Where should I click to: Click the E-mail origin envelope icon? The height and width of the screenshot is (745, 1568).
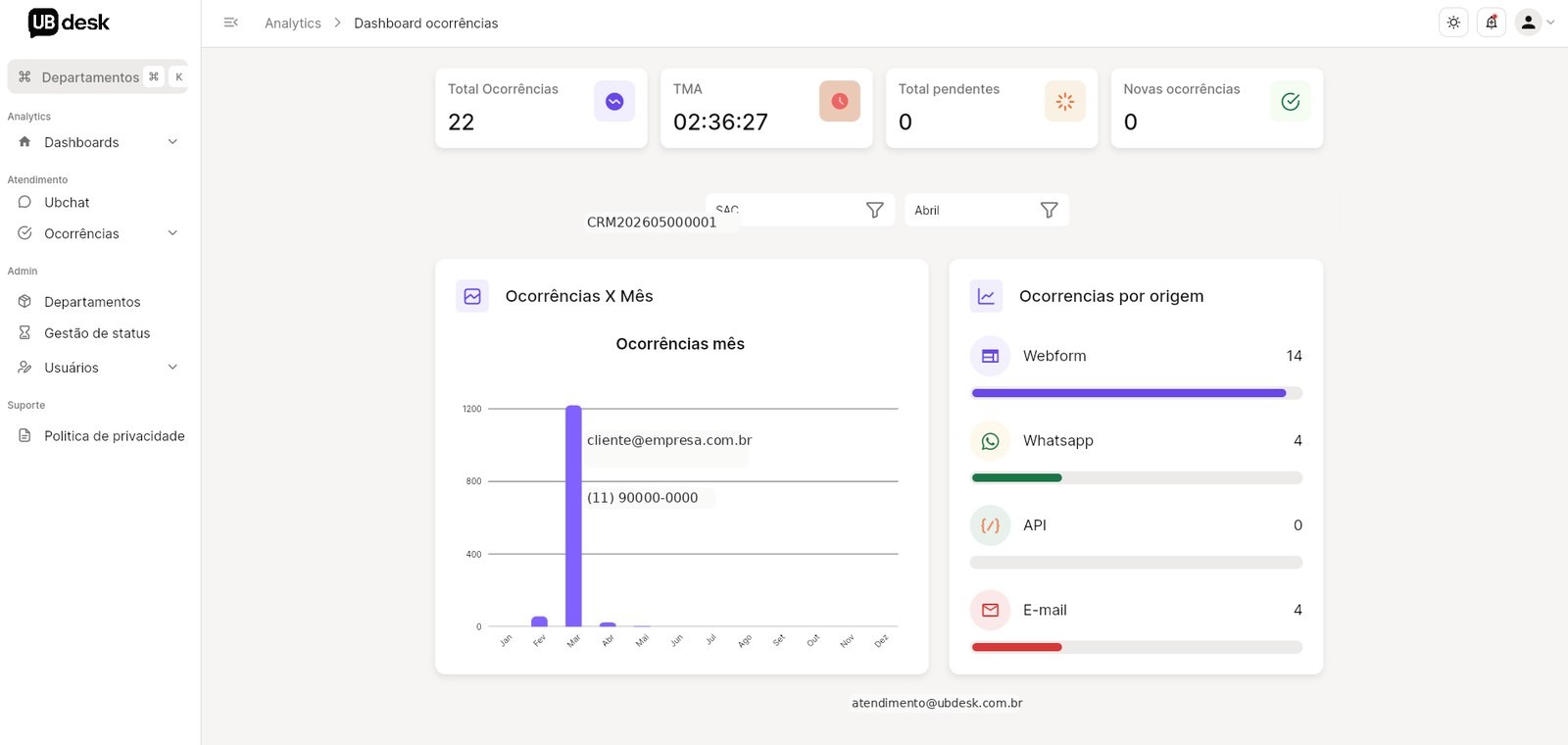click(990, 610)
